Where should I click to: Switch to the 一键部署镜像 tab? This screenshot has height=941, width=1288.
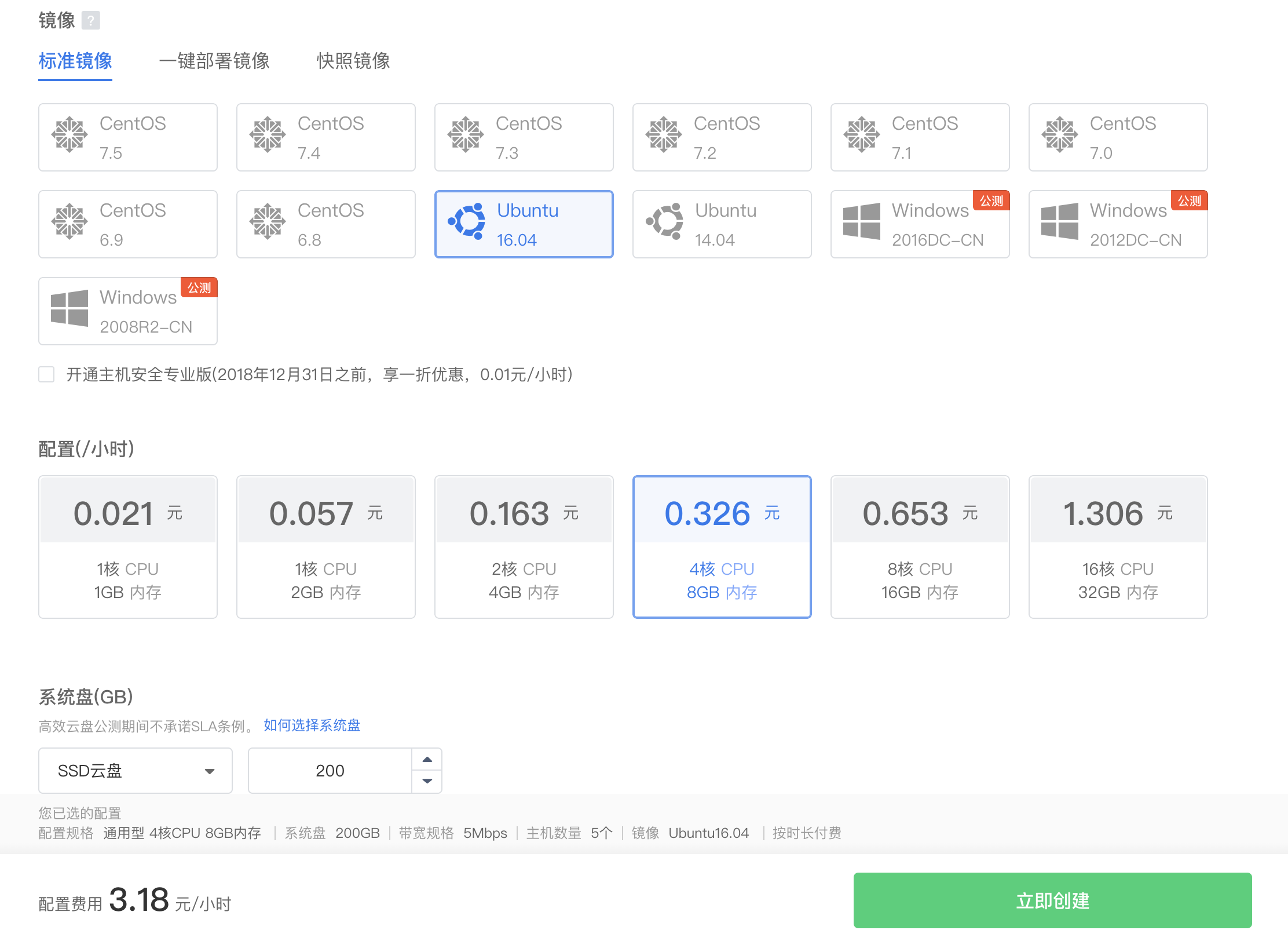click(x=214, y=61)
